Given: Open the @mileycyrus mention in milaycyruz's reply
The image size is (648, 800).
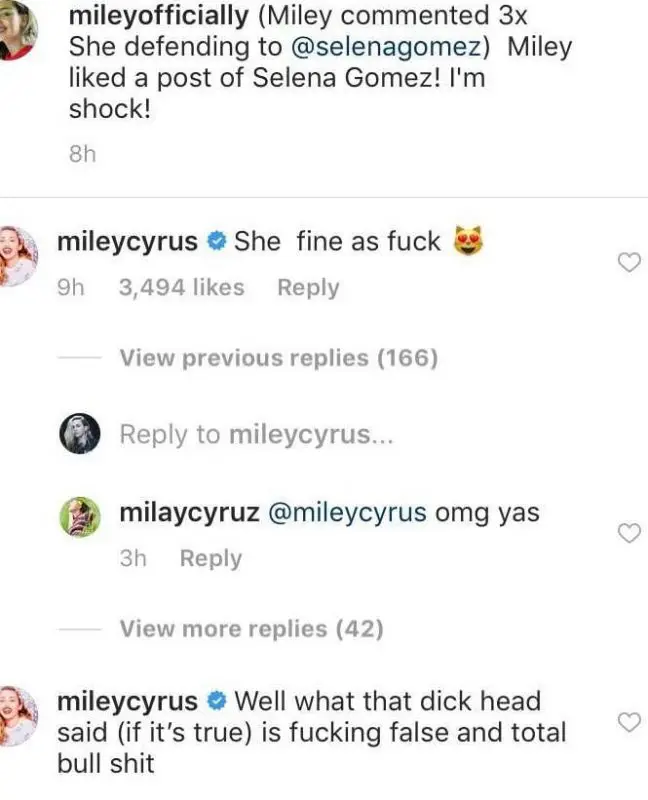Looking at the screenshot, I should click(346, 513).
